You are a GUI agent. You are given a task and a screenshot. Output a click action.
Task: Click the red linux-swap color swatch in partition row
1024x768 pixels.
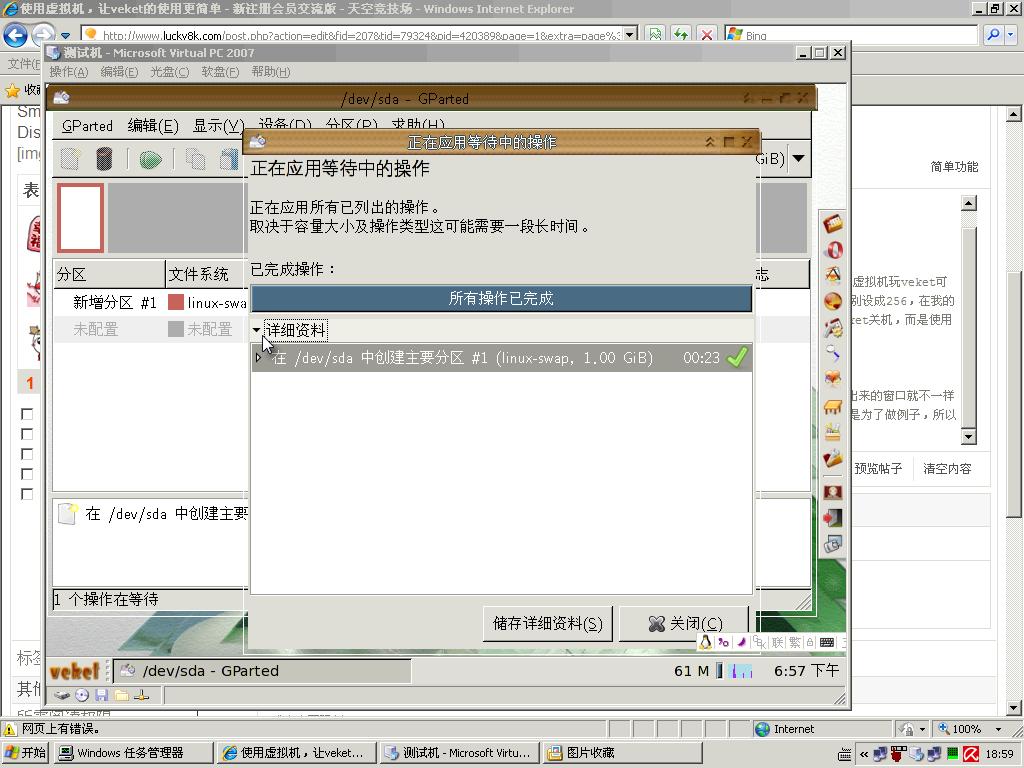point(176,302)
